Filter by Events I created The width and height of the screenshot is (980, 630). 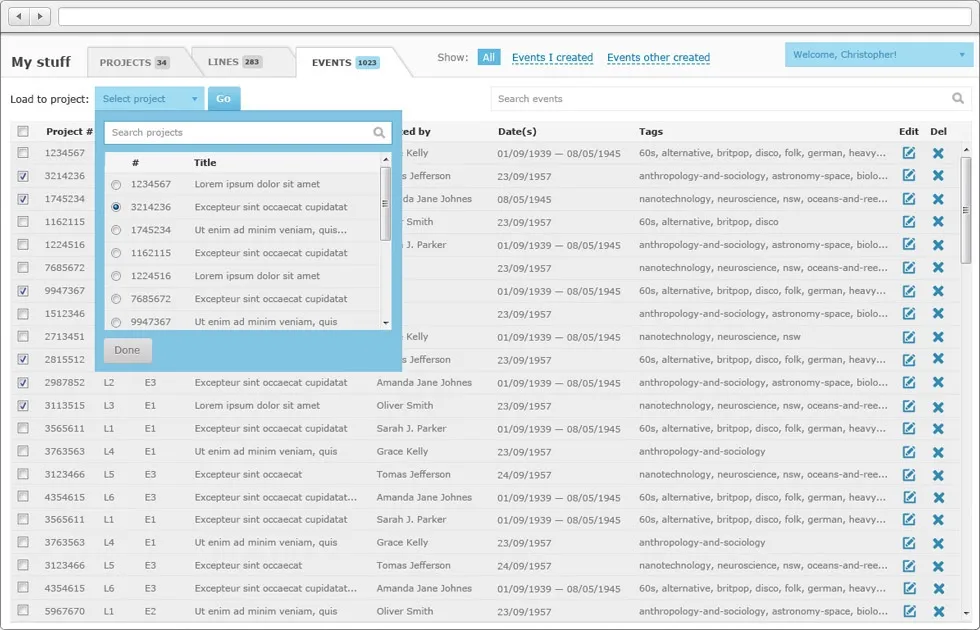pos(552,58)
